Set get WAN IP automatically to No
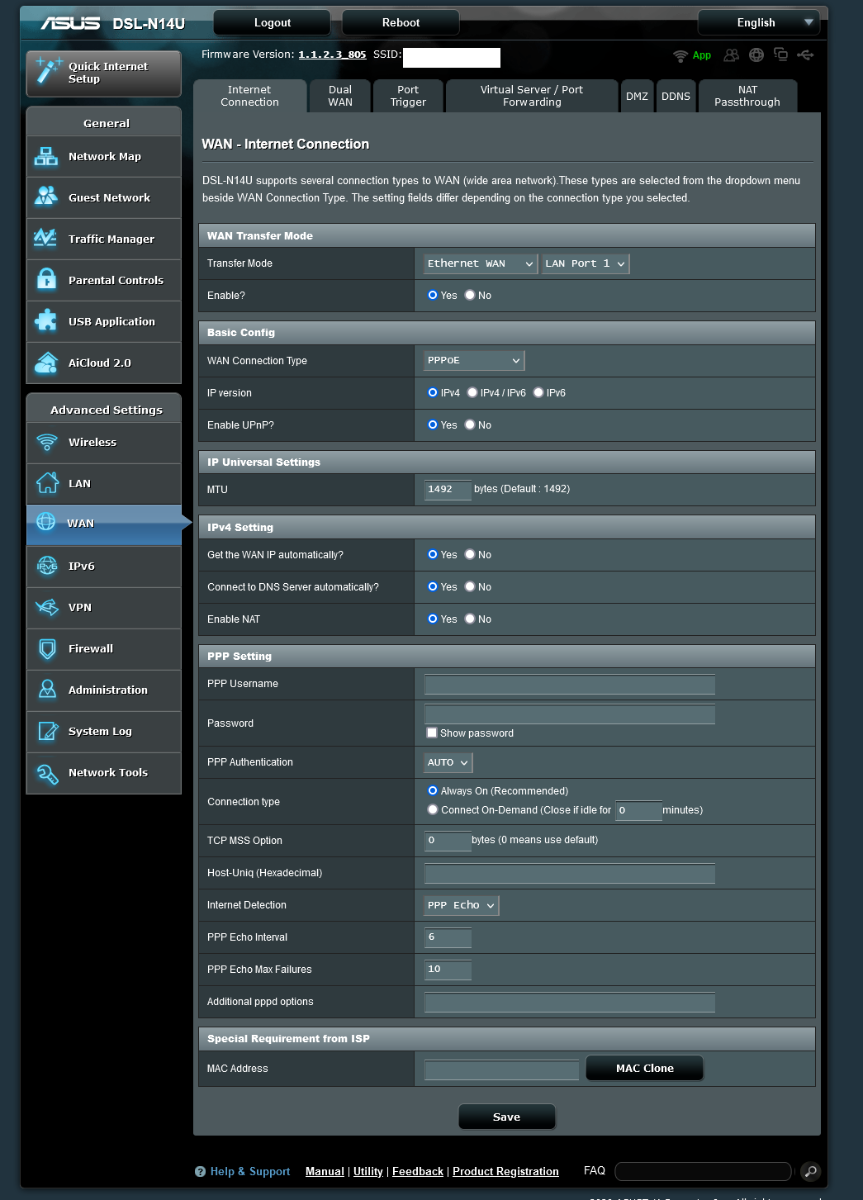The image size is (863, 1200). pos(470,554)
